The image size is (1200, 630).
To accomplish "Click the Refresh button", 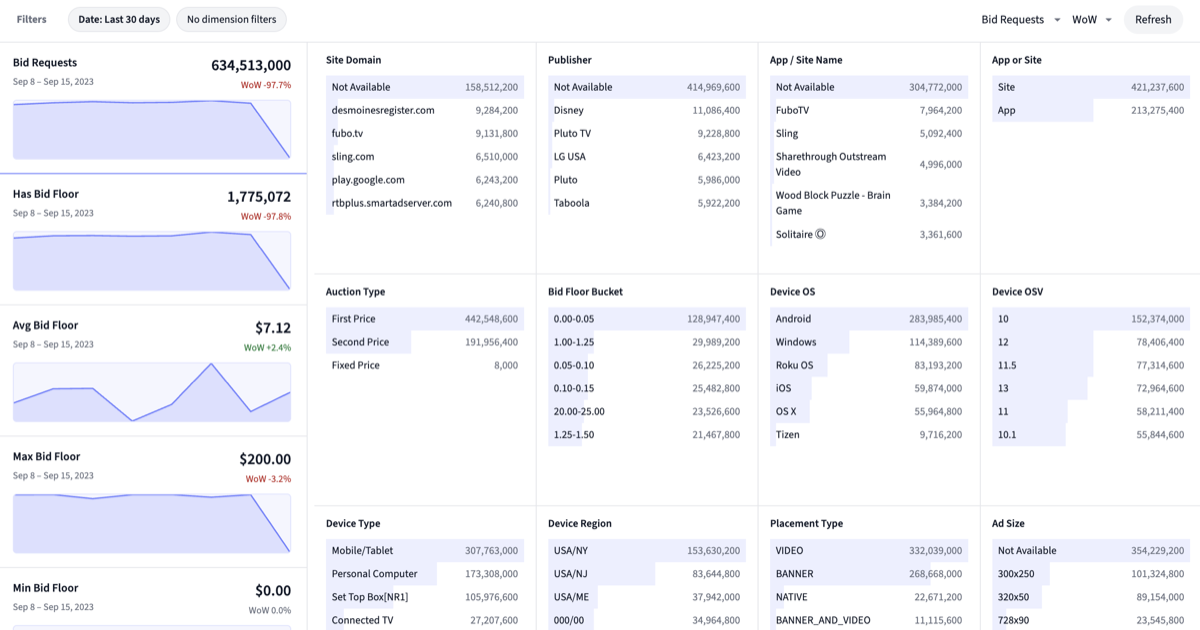I will coord(1153,19).
